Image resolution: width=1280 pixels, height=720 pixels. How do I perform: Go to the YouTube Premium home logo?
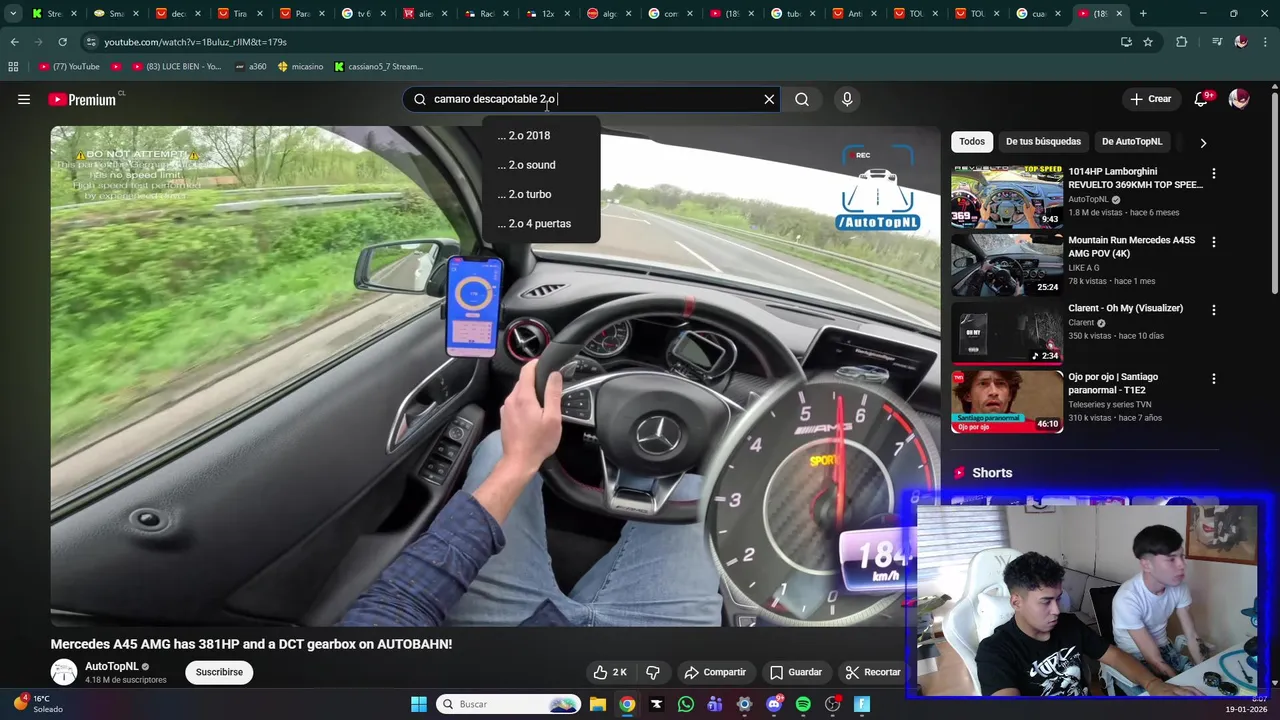click(x=84, y=99)
